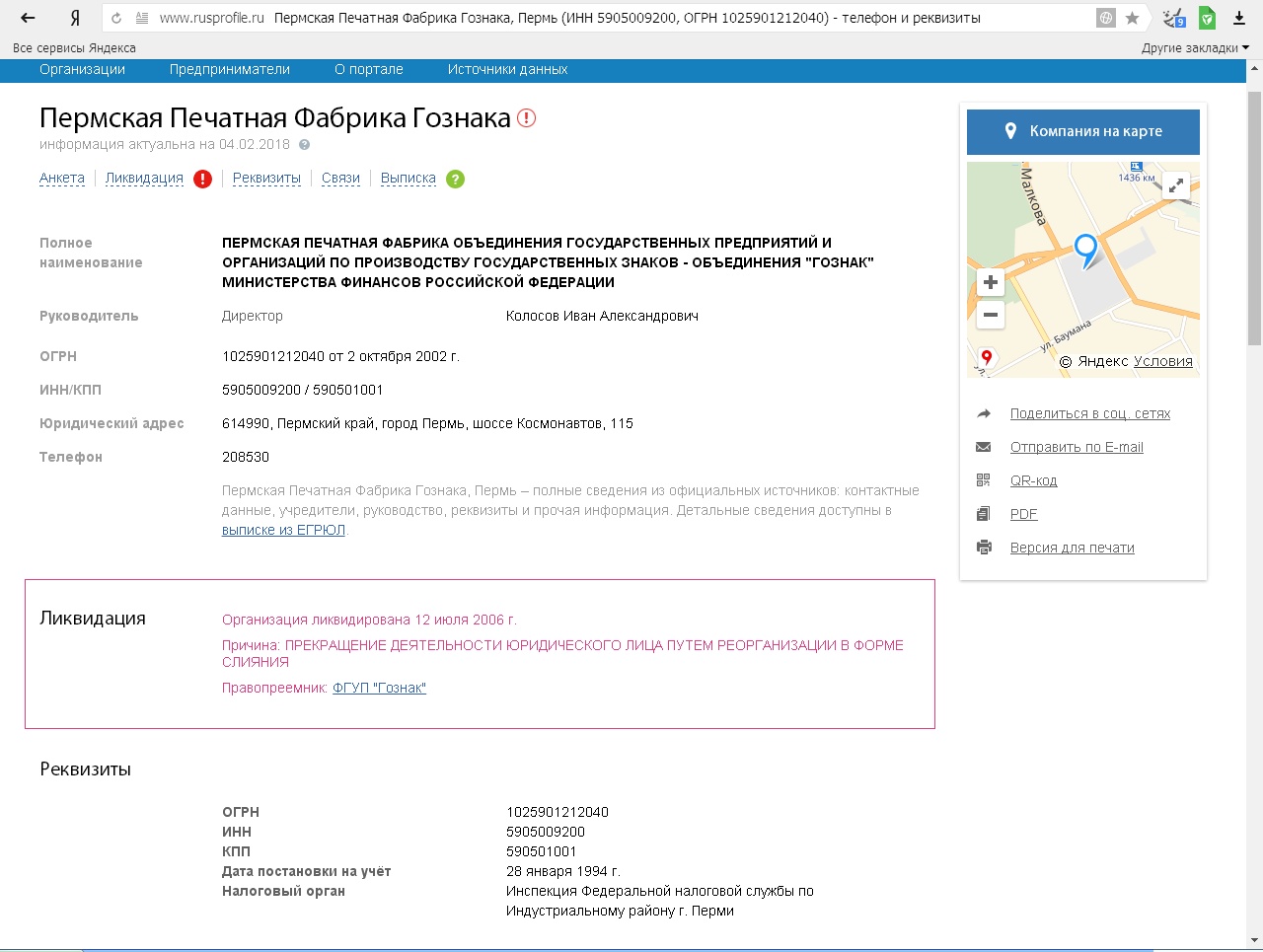Click Поделиться в соц. сетях link
The width and height of the screenshot is (1263, 952).
point(1090,414)
